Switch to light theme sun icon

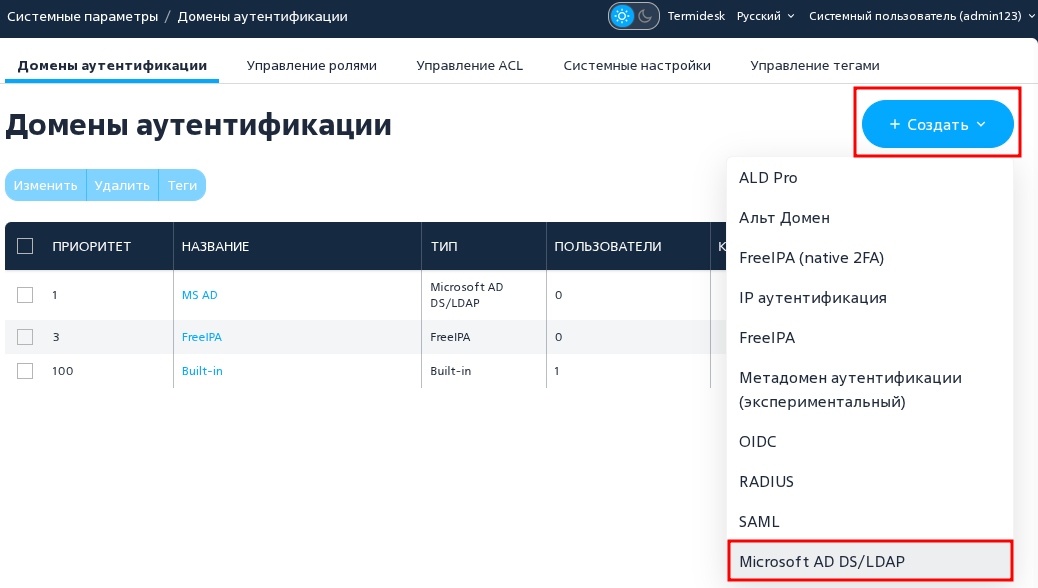point(622,16)
